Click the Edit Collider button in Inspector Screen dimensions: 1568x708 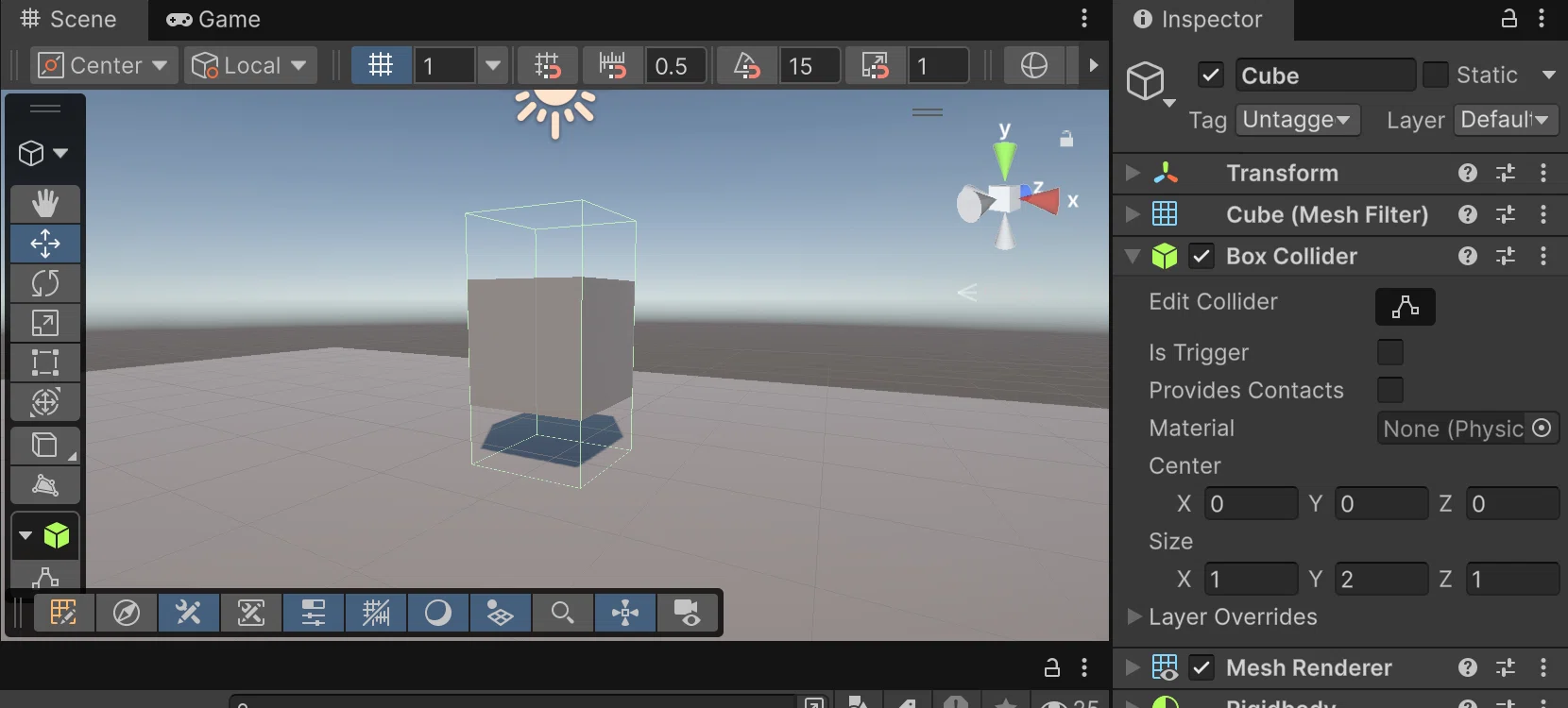coord(1405,307)
